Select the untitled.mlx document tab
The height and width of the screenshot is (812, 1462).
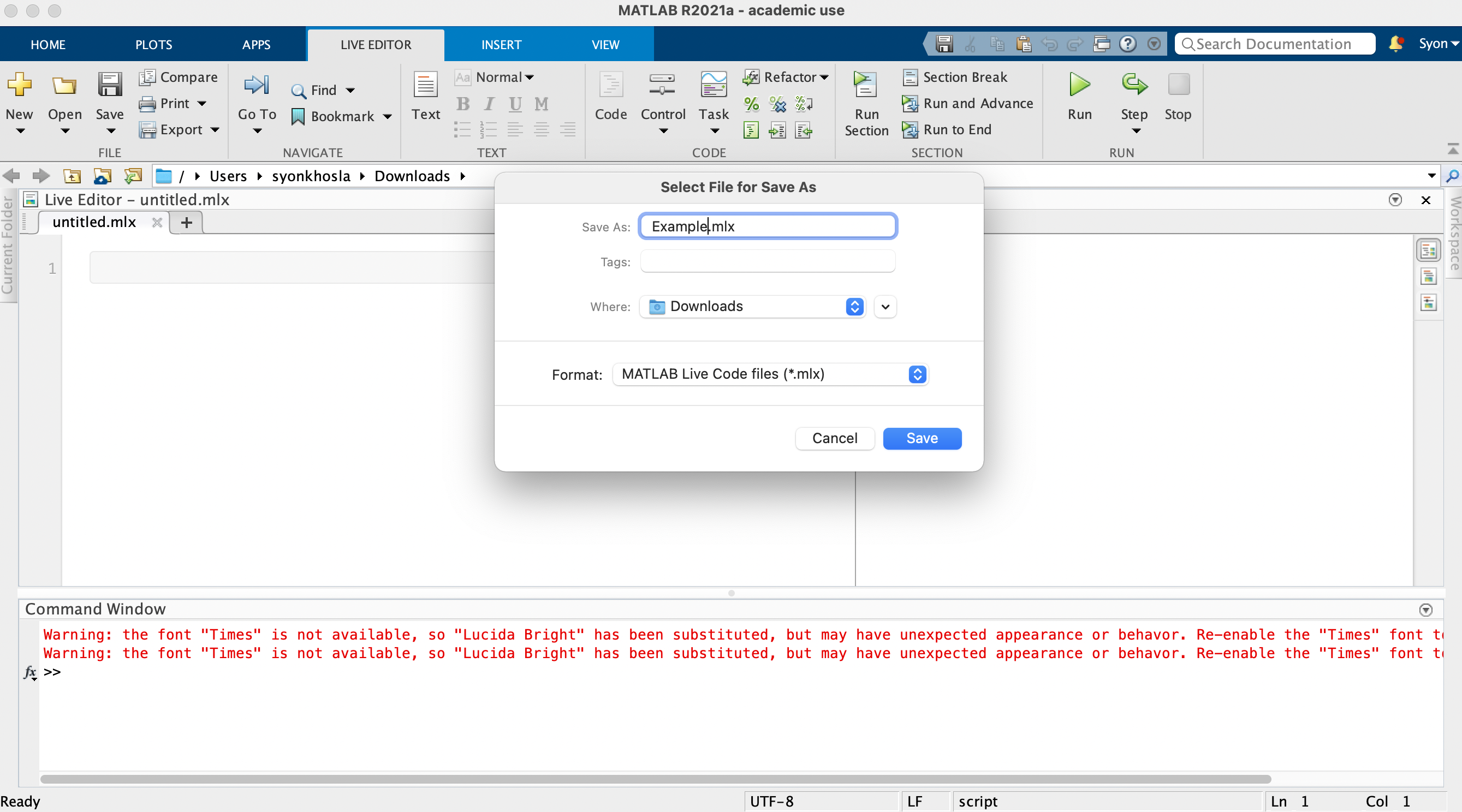click(94, 222)
